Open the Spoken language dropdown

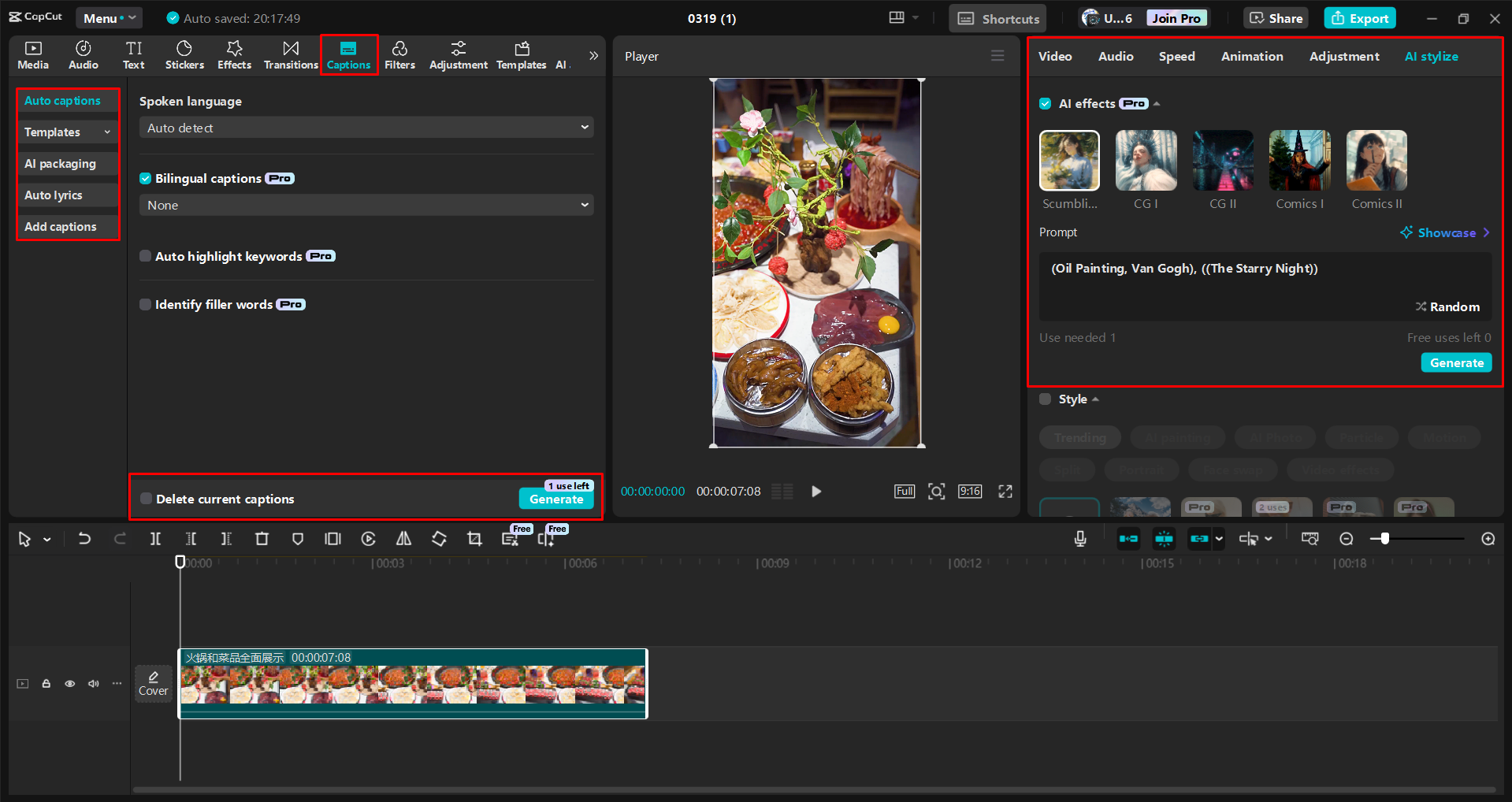(x=365, y=127)
